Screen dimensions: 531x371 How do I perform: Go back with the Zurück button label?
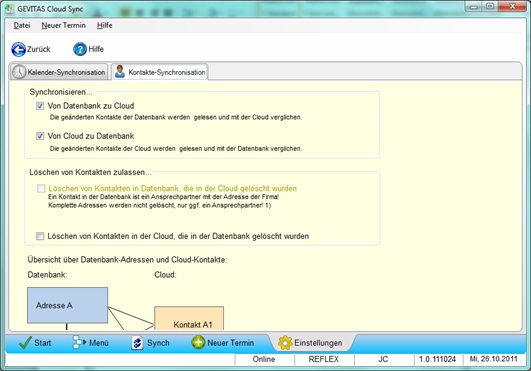[39, 49]
